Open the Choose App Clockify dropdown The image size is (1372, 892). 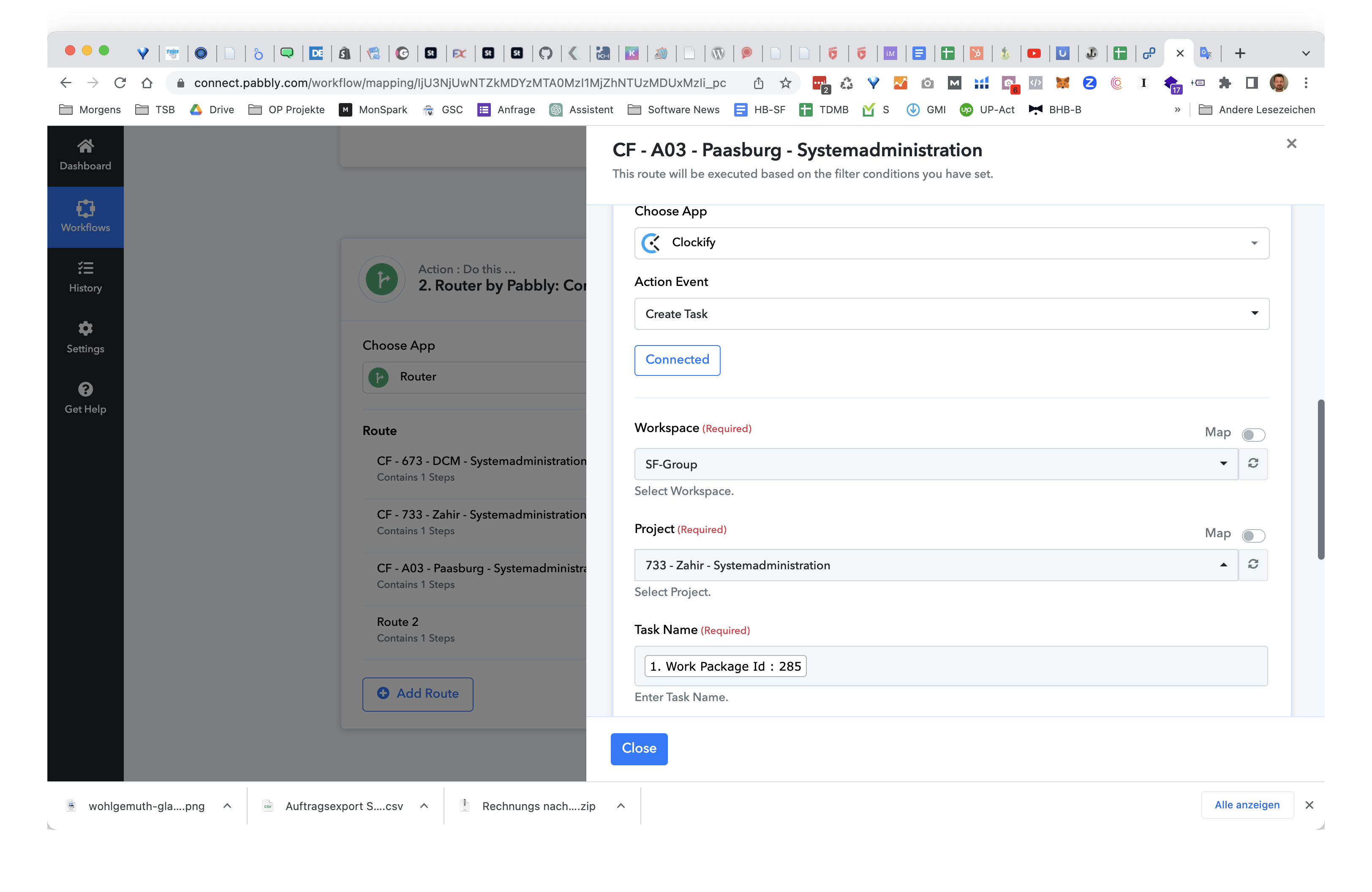[951, 242]
